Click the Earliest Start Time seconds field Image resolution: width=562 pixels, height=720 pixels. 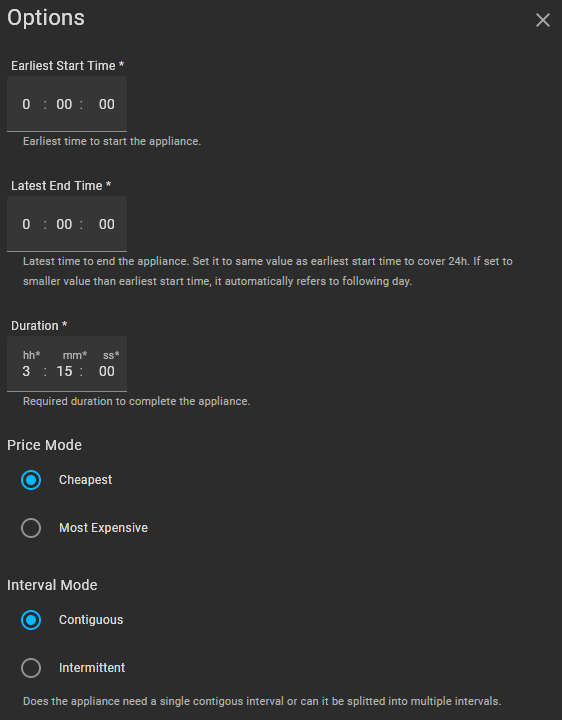107,104
